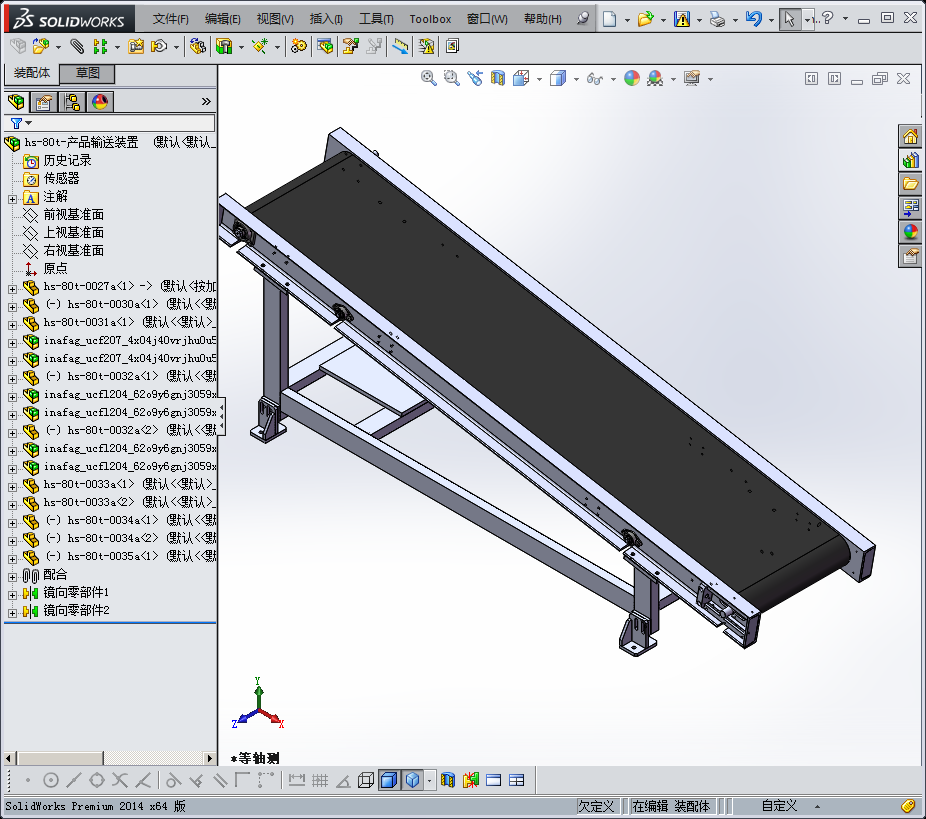The image size is (926, 819).
Task: Switch to 装配体 tab
Action: click(x=32, y=73)
